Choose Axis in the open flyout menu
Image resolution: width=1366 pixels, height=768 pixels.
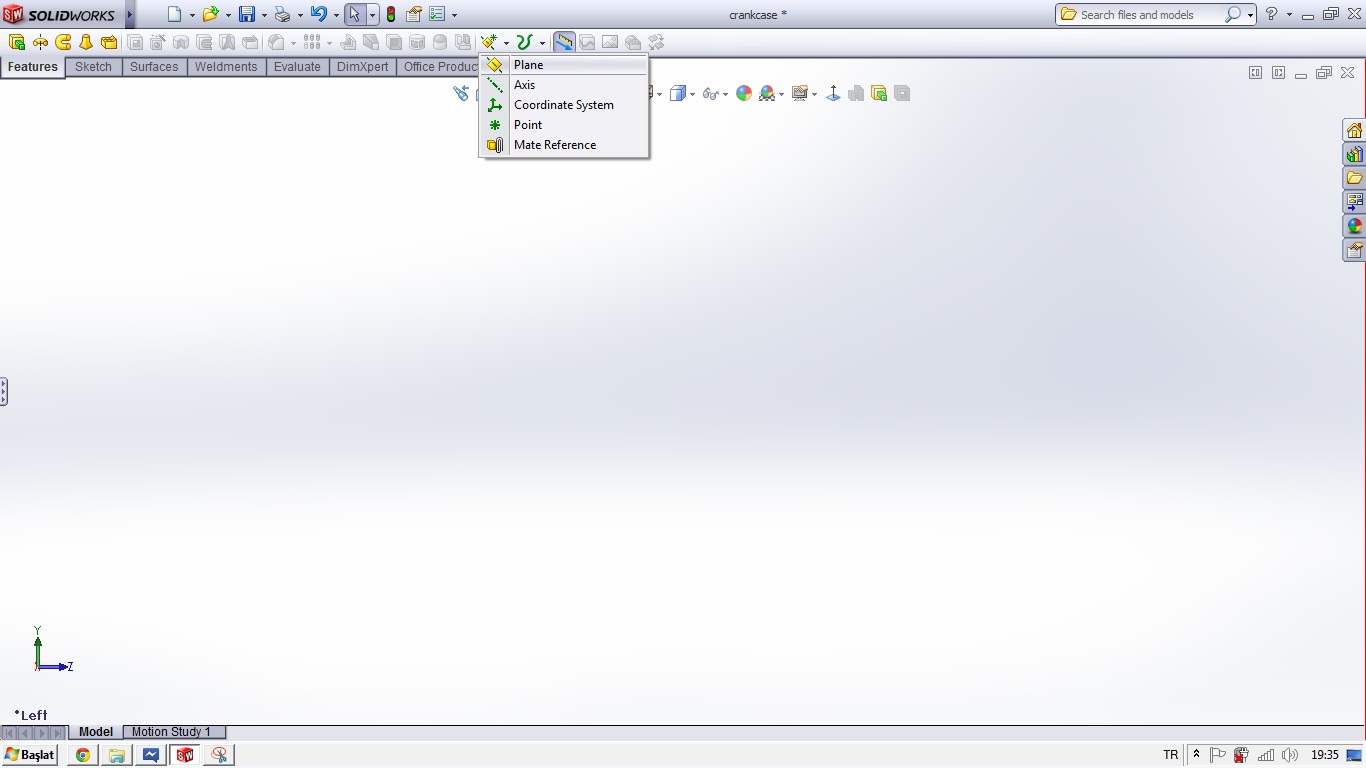(524, 85)
